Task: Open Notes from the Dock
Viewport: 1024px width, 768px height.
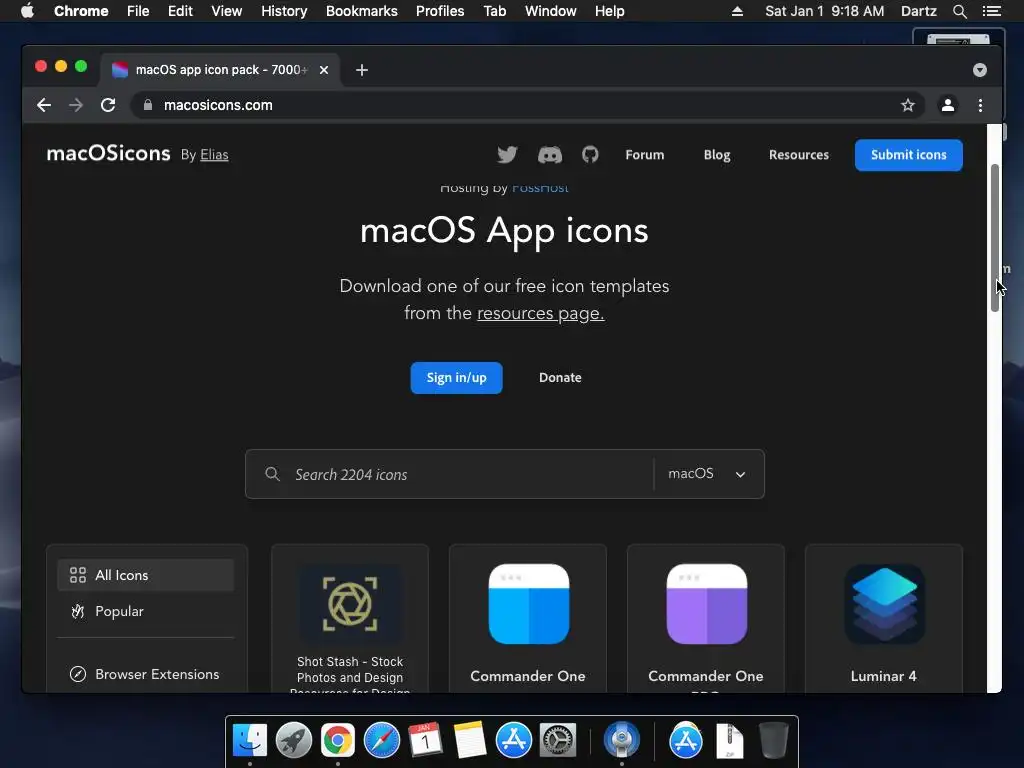Action: pos(469,740)
